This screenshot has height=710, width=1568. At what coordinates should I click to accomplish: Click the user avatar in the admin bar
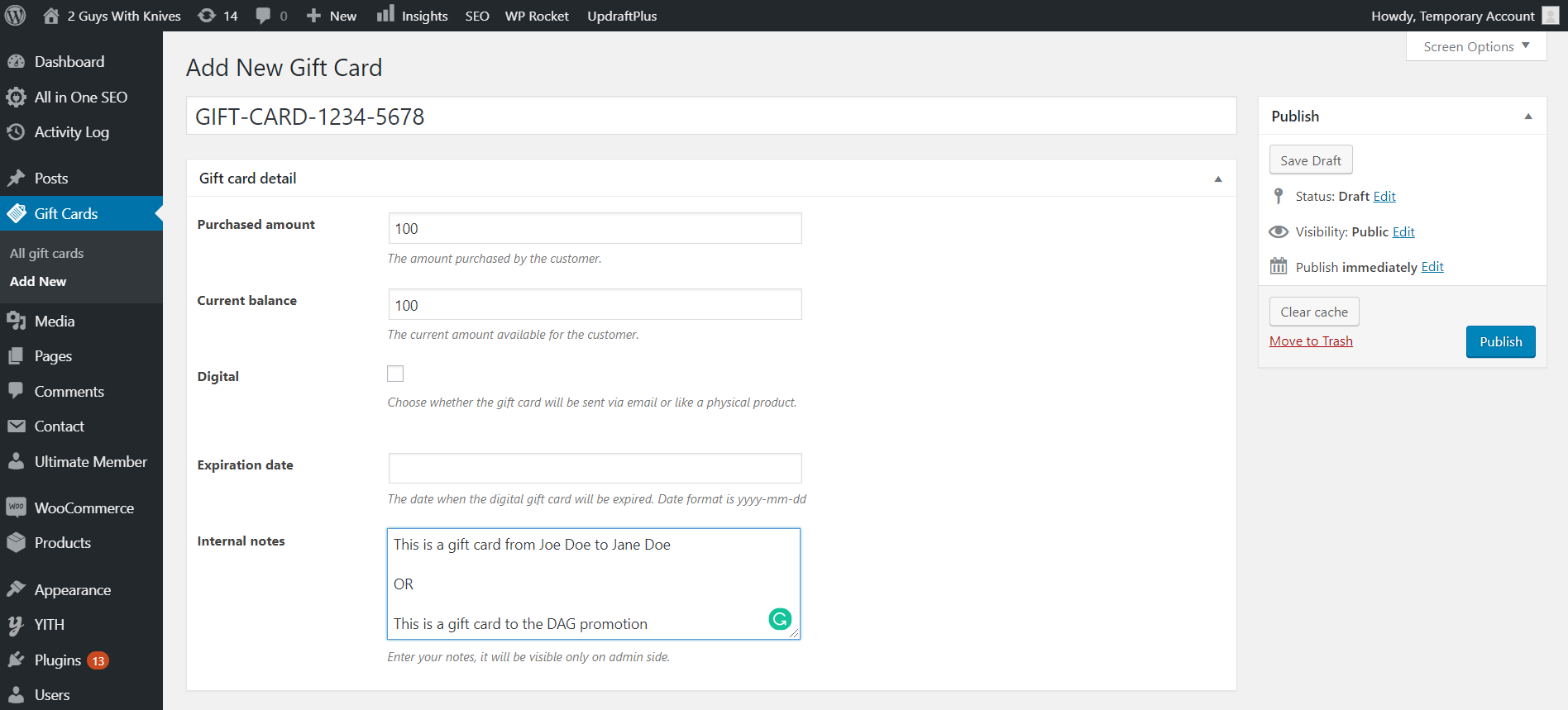(1551, 16)
